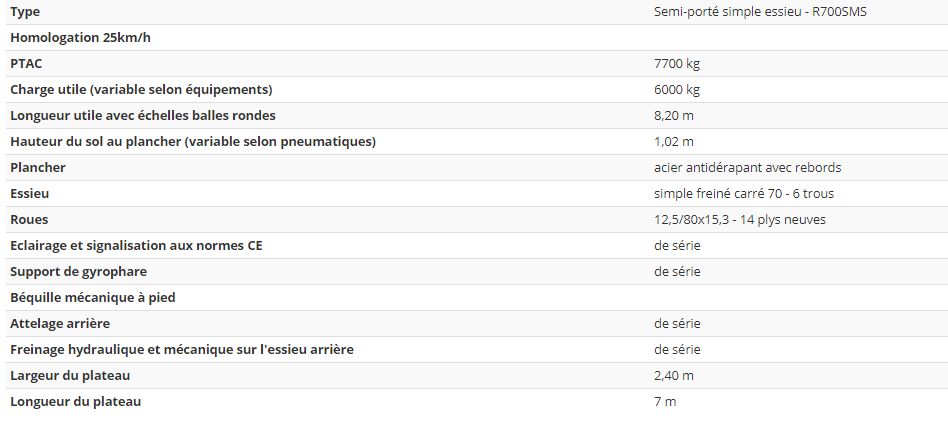Click the wheels value '12,5/80x15,3 - 14 plys neuves'
The image size is (948, 422).
click(x=740, y=219)
